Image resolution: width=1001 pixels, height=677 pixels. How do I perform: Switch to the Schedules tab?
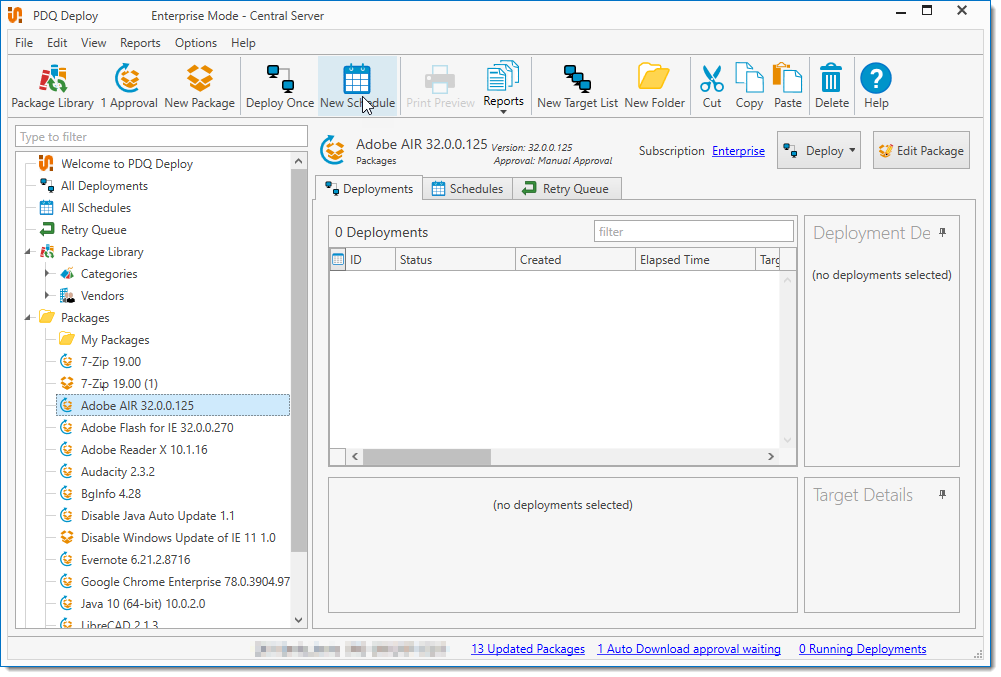coord(466,189)
